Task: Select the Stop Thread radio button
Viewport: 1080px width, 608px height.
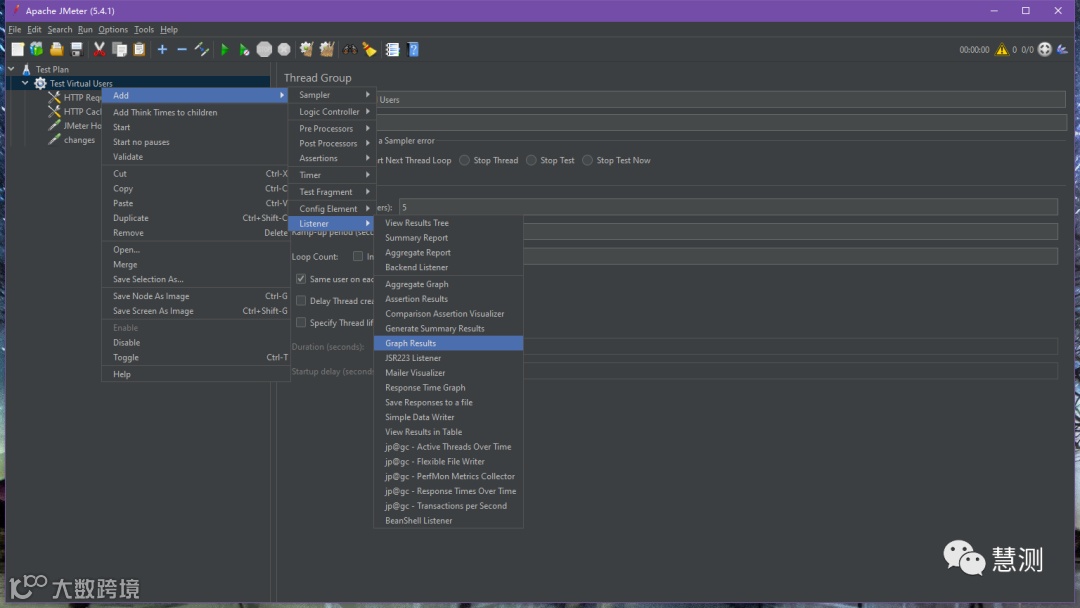Action: (x=465, y=160)
